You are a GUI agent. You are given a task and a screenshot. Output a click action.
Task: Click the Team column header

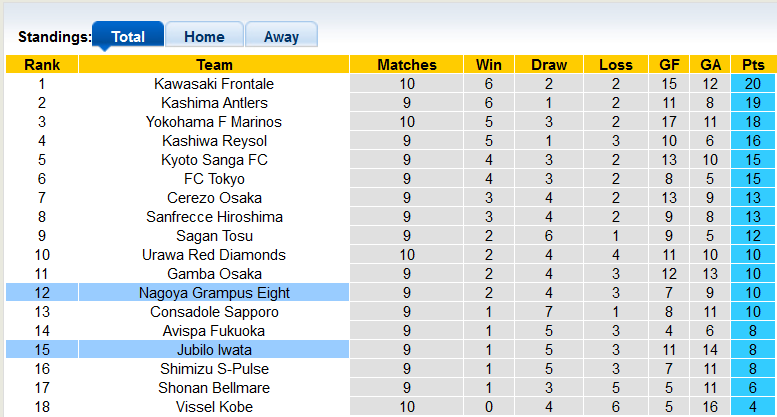pyautogui.click(x=214, y=65)
